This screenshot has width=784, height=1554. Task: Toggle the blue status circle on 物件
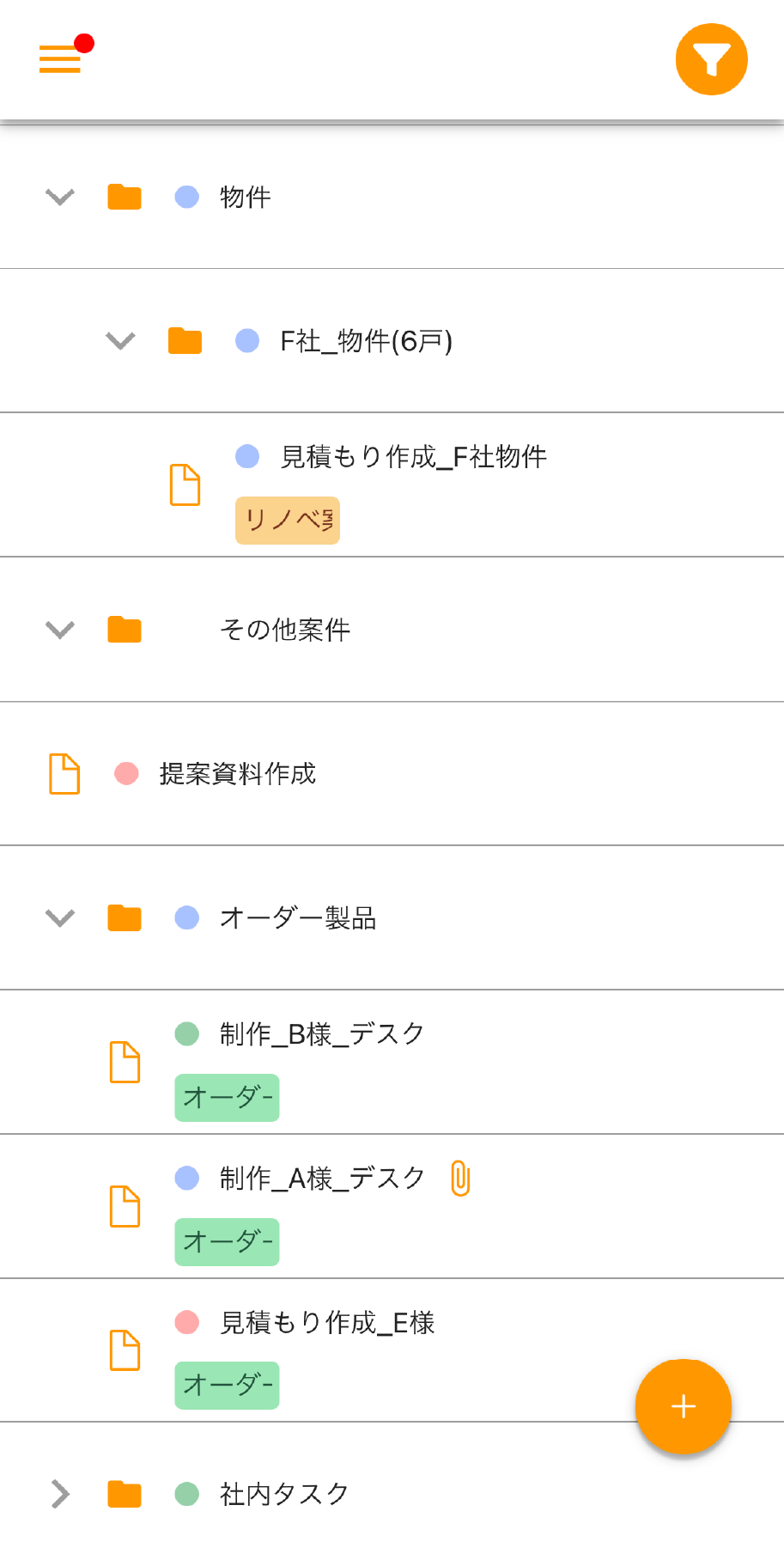coord(185,196)
